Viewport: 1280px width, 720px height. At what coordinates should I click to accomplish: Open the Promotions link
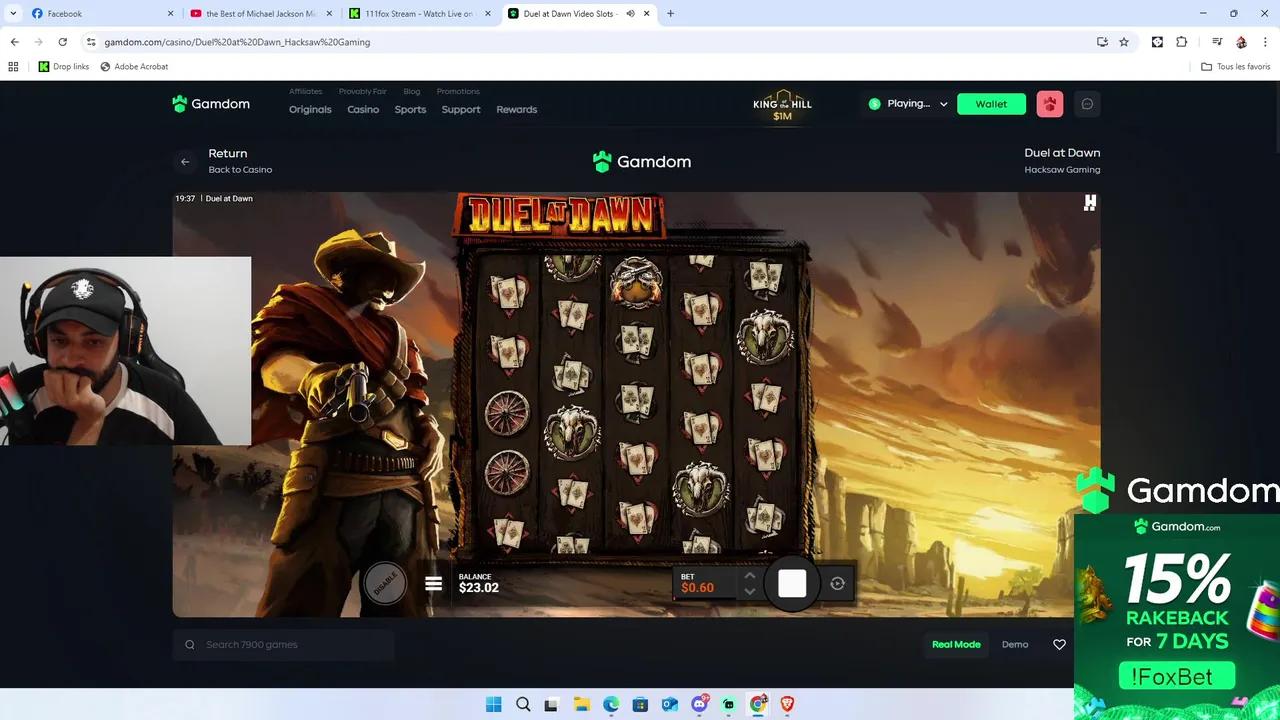pyautogui.click(x=458, y=92)
